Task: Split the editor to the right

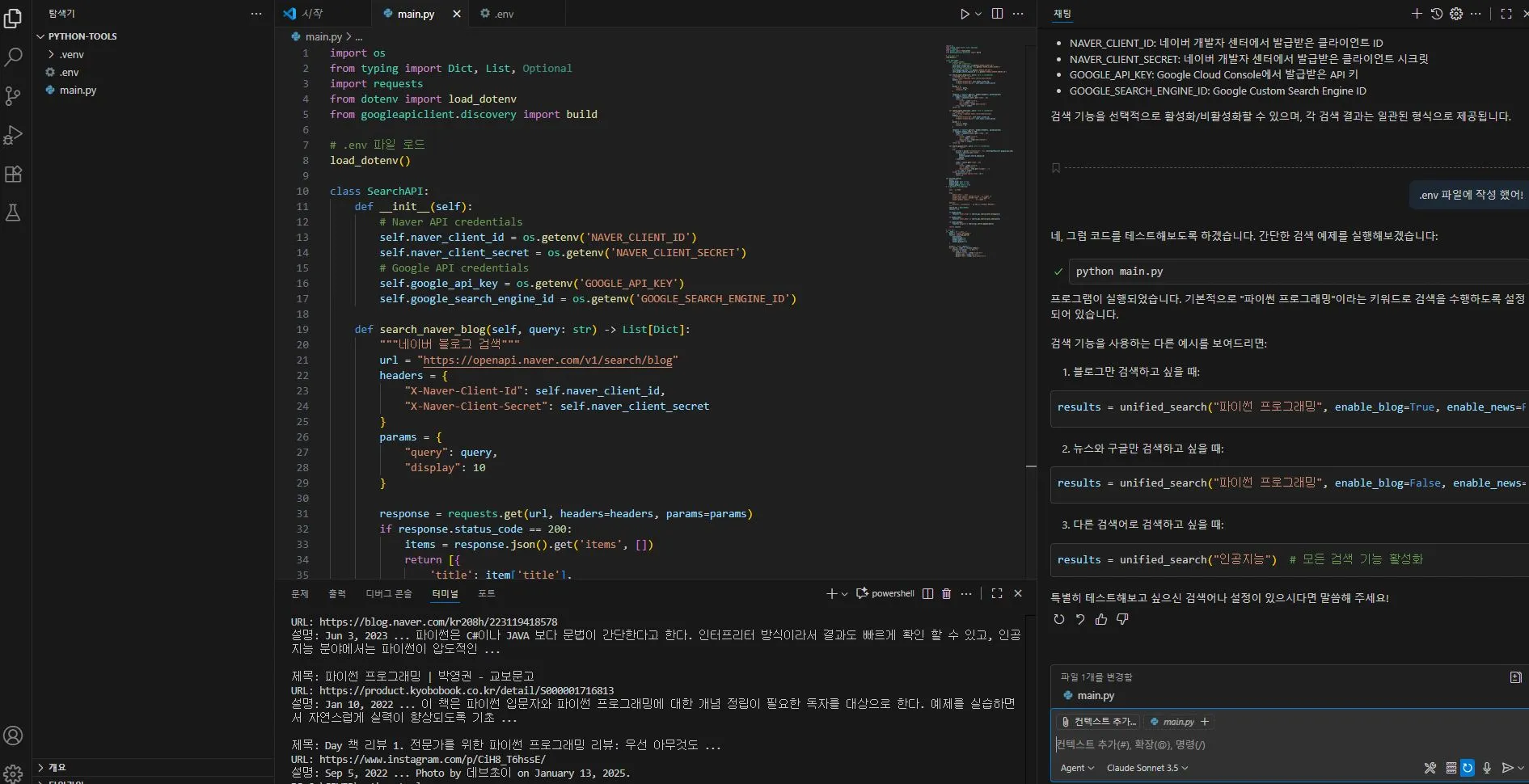Action: click(x=997, y=14)
